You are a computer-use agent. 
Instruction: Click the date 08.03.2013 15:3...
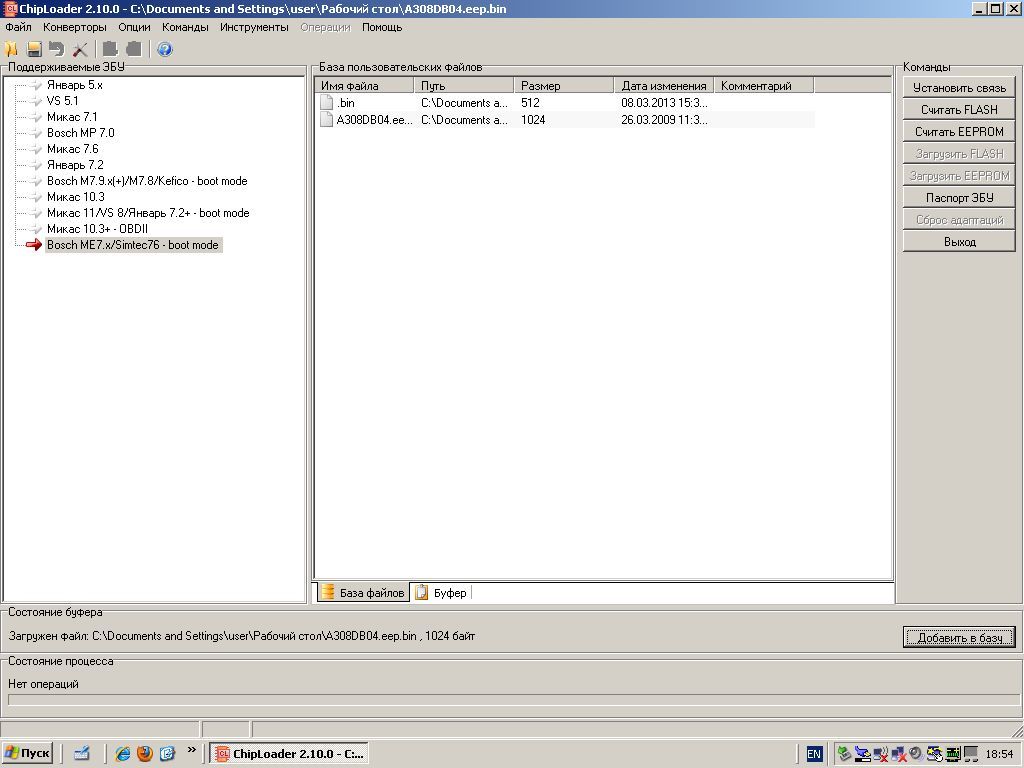pos(664,103)
